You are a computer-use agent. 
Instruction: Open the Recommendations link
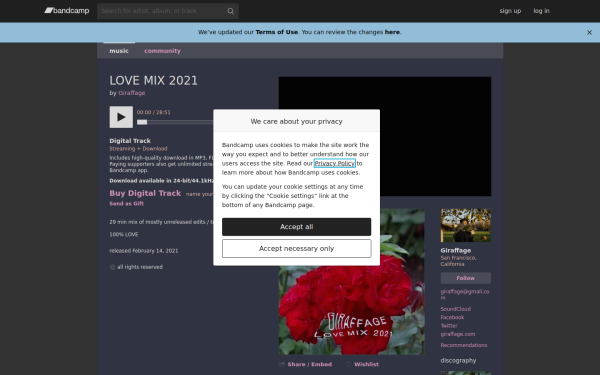click(x=464, y=345)
